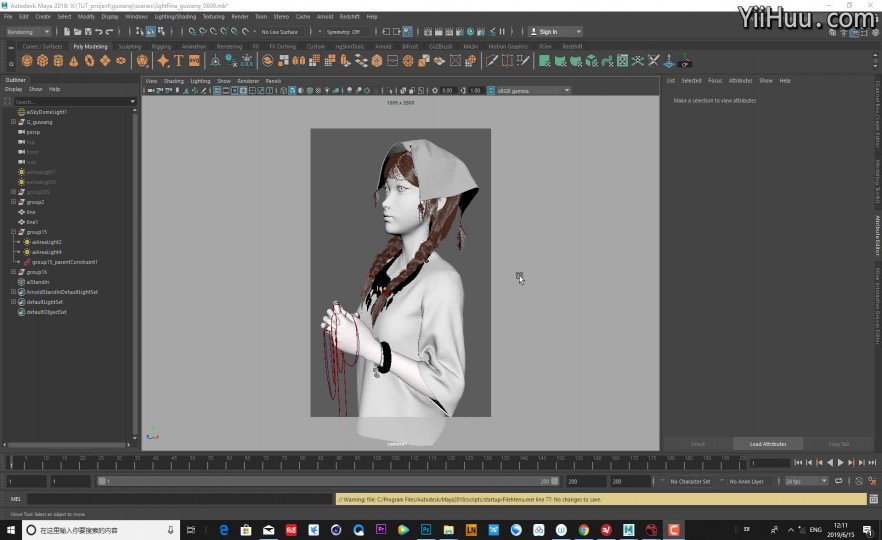Expand the G_guwang node in Outliner
Image resolution: width=882 pixels, height=540 pixels.
[14, 122]
